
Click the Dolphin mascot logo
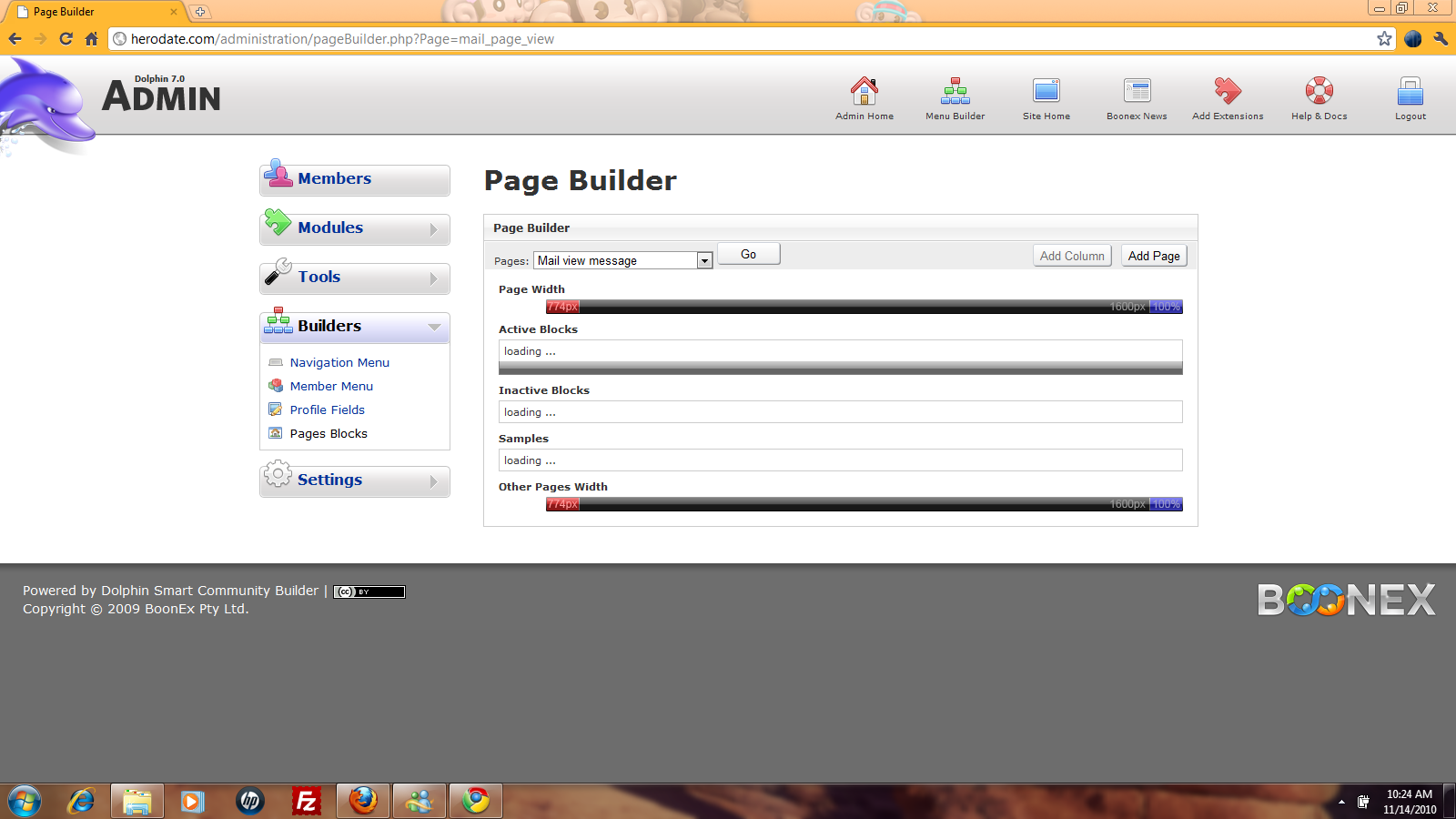click(x=45, y=105)
